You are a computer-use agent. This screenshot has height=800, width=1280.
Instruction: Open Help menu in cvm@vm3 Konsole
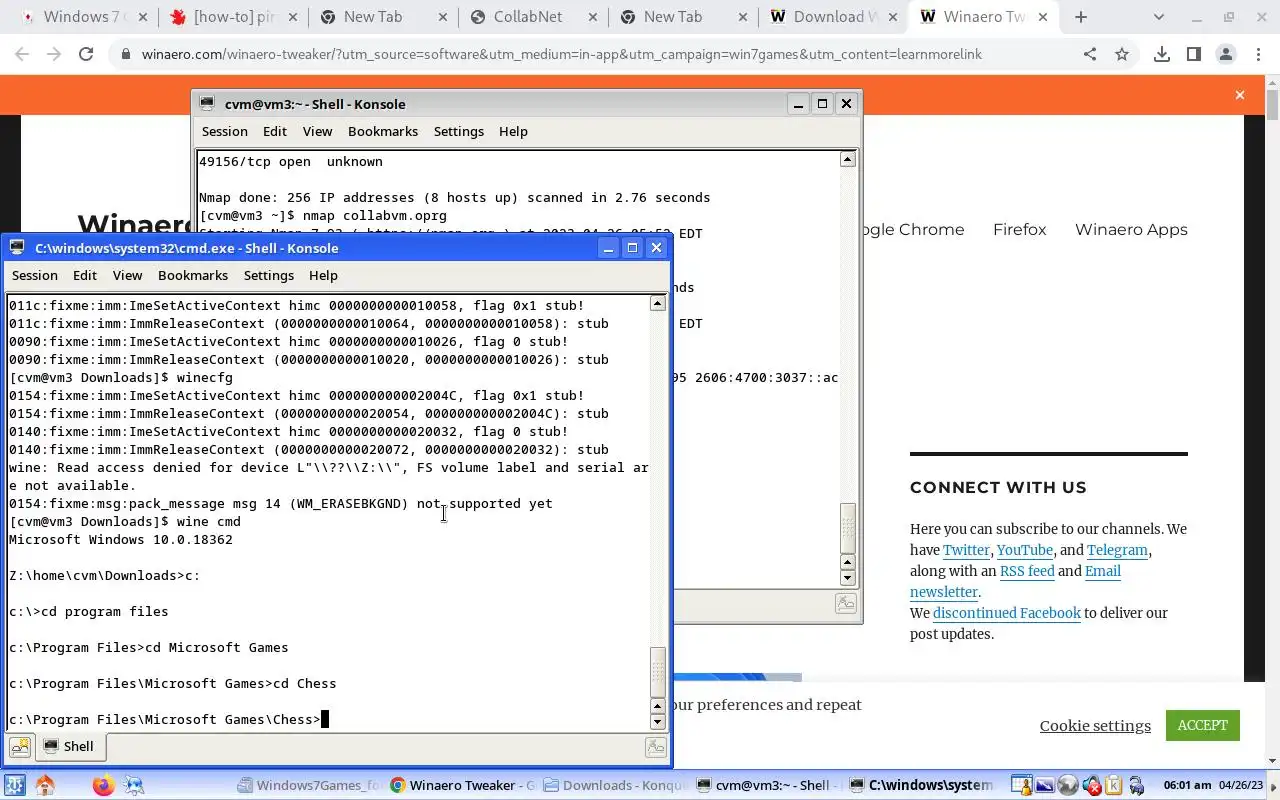(513, 131)
